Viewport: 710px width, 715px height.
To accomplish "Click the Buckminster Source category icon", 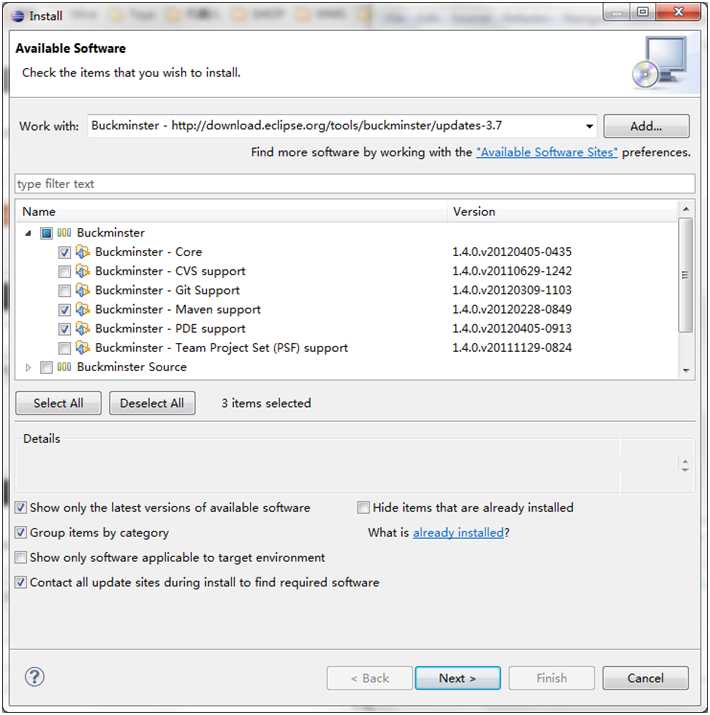I will coord(64,367).
